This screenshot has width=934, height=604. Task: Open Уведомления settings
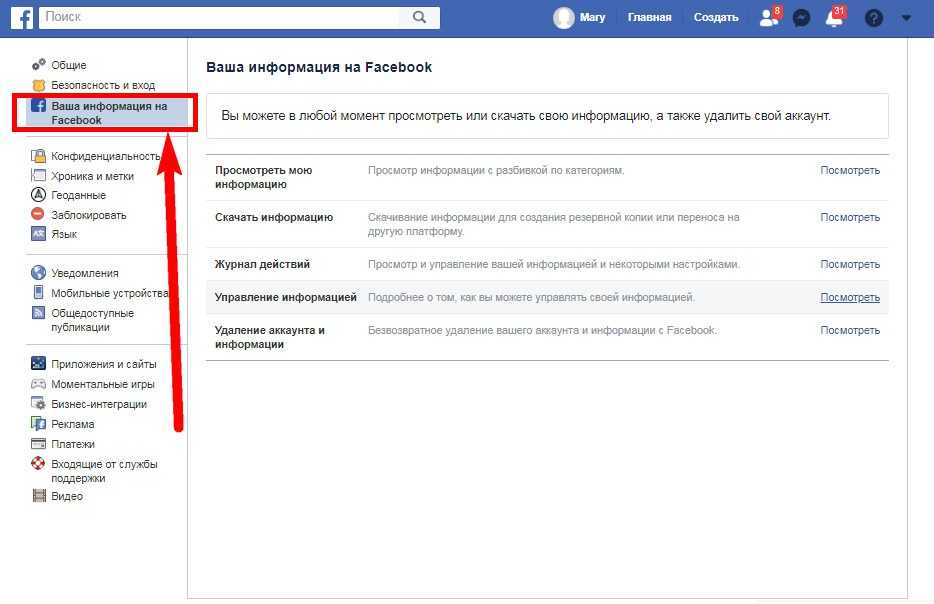(x=85, y=273)
